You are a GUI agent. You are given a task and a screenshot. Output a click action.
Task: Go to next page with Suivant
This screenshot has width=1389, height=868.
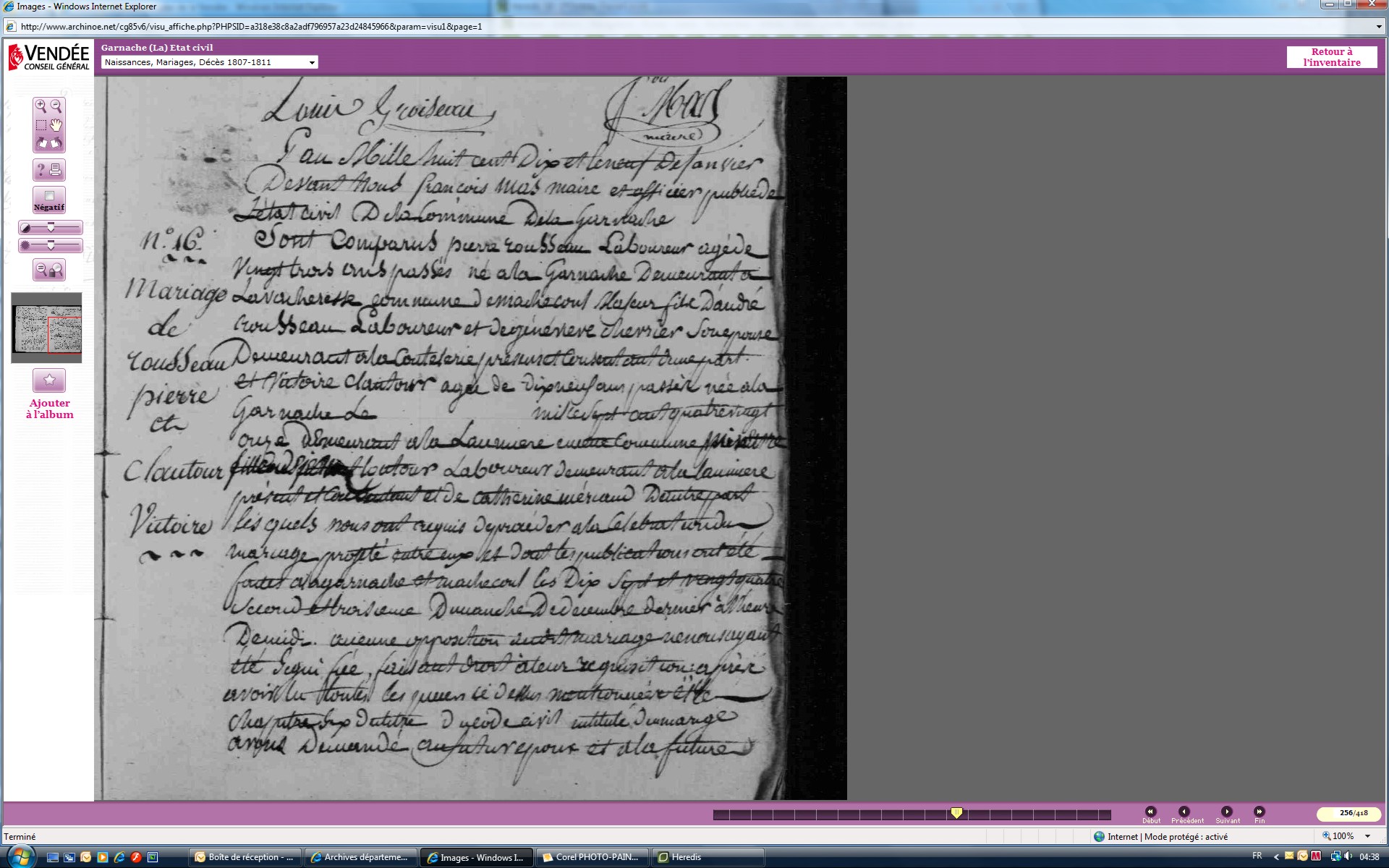[1227, 813]
